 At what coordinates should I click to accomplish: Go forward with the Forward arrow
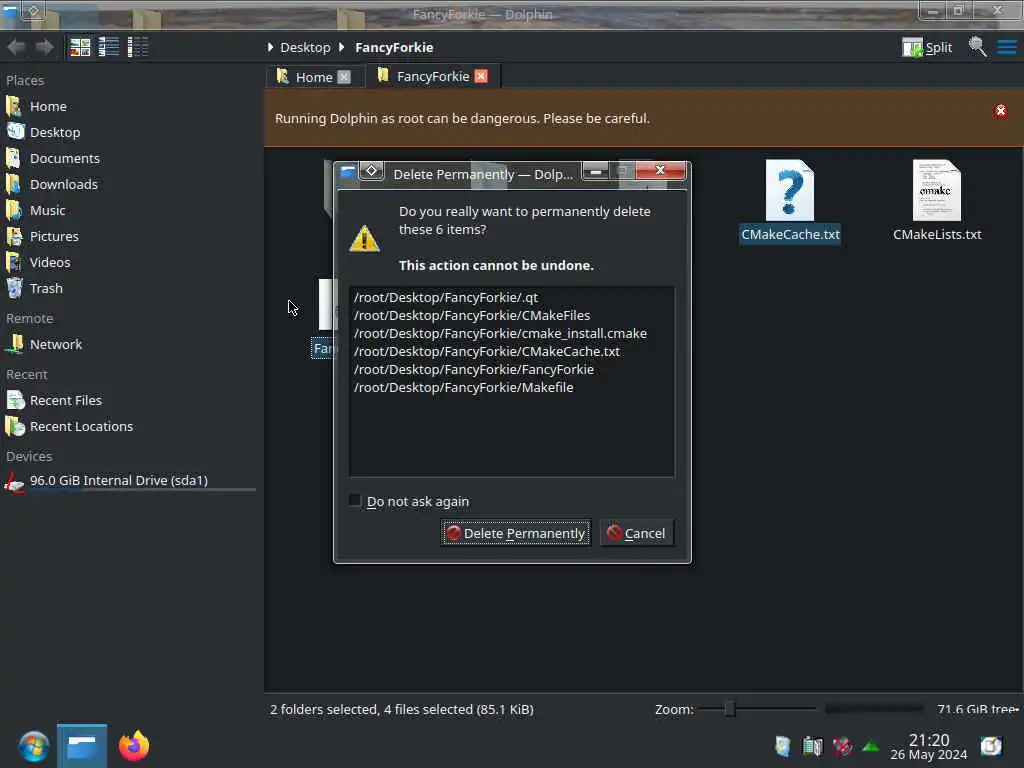(44, 47)
